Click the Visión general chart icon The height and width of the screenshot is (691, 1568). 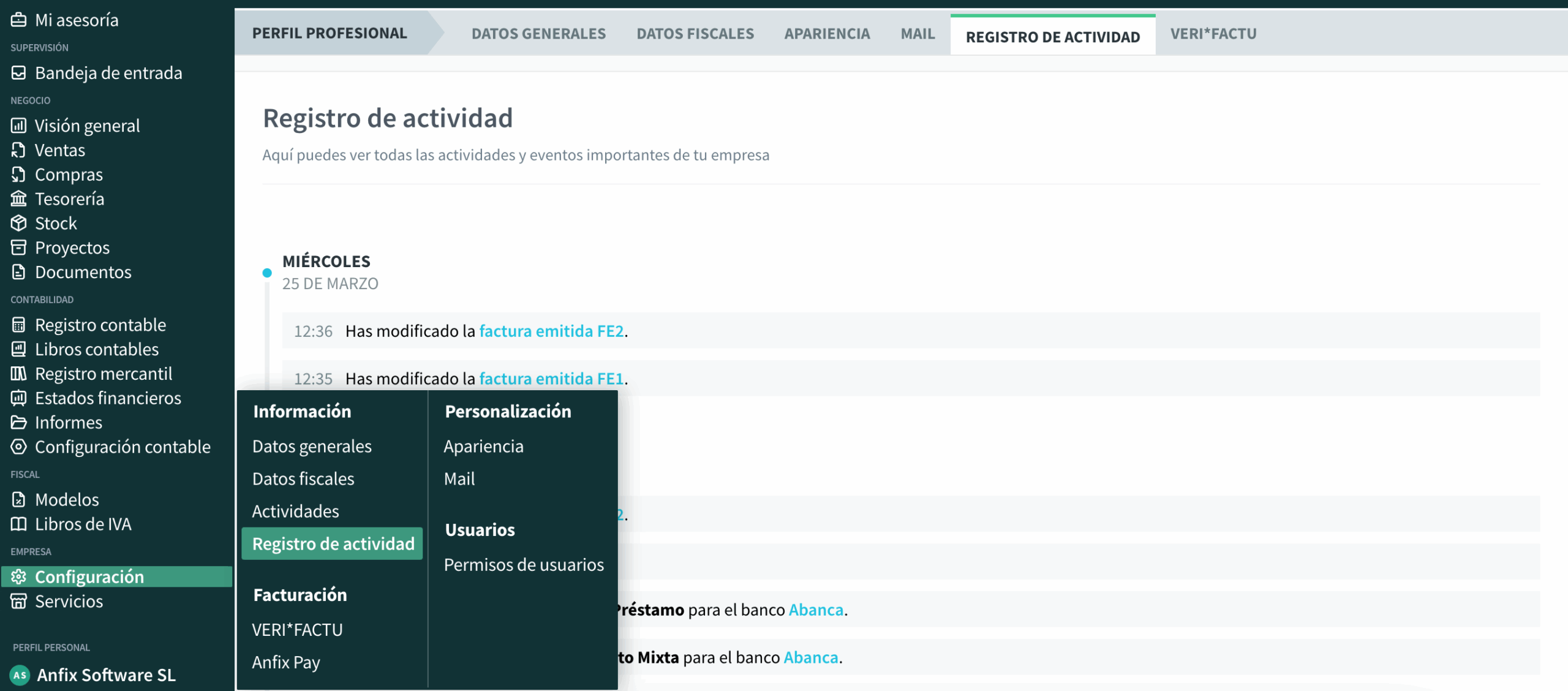(18, 126)
